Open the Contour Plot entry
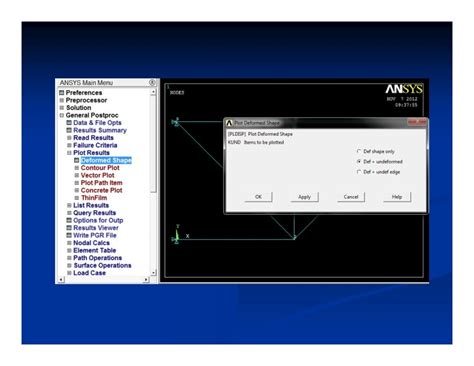This screenshot has width=474, height=366. click(x=100, y=168)
